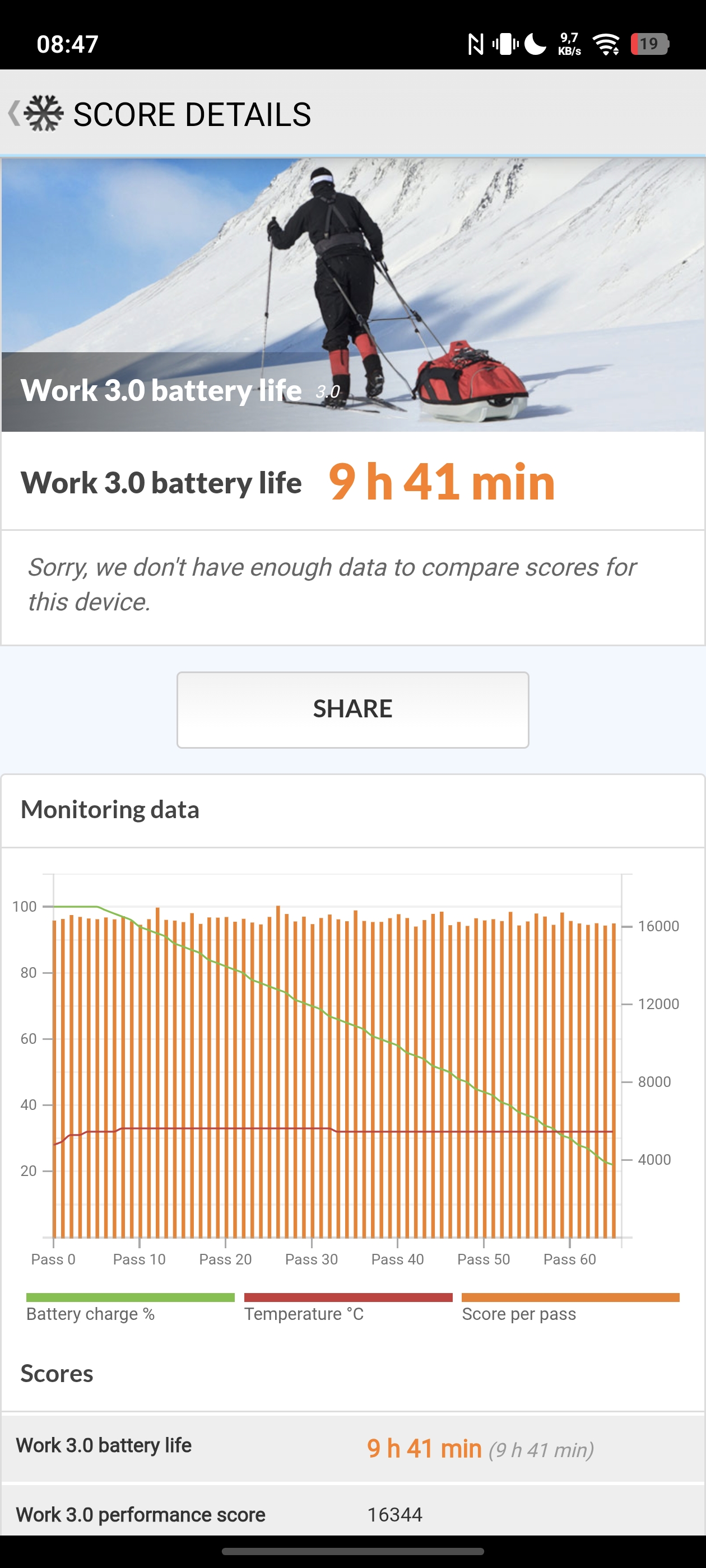706x1568 pixels.
Task: Open the Work 3.0 performance score row
Action: pyautogui.click(x=352, y=1514)
